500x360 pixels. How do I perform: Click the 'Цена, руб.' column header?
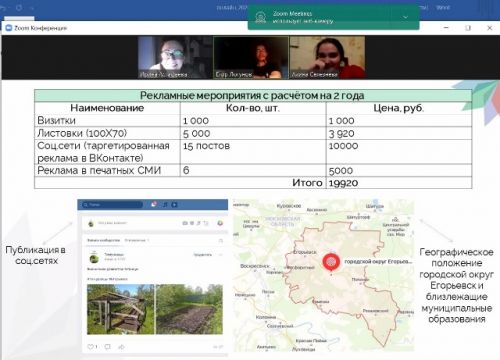pos(399,108)
